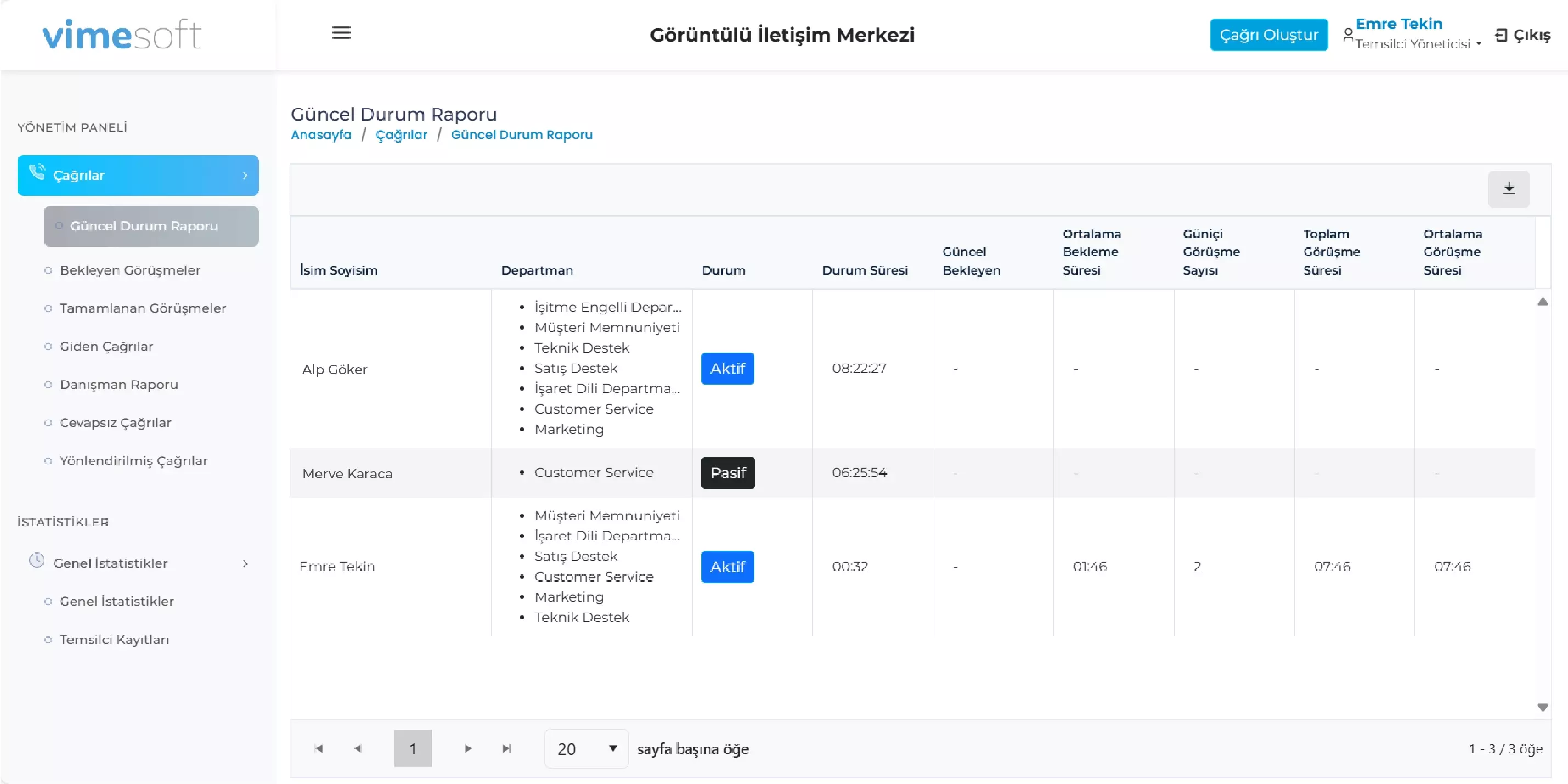The height and width of the screenshot is (784, 1568).
Task: Go to first page arrow
Action: pyautogui.click(x=318, y=748)
